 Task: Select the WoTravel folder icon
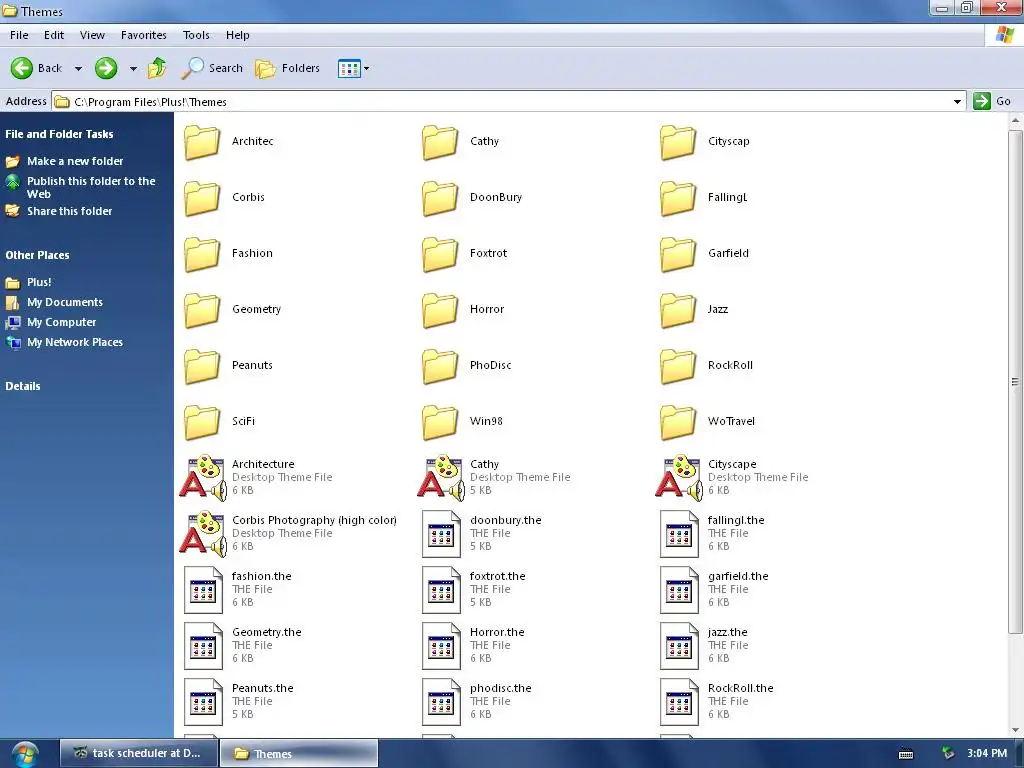click(678, 423)
